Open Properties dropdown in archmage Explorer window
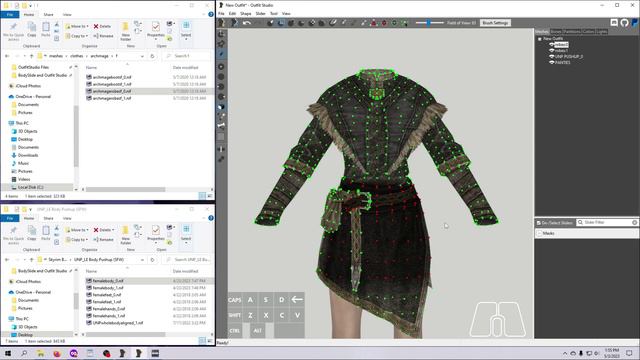The width and height of the screenshot is (640, 360). pyautogui.click(x=156, y=31)
